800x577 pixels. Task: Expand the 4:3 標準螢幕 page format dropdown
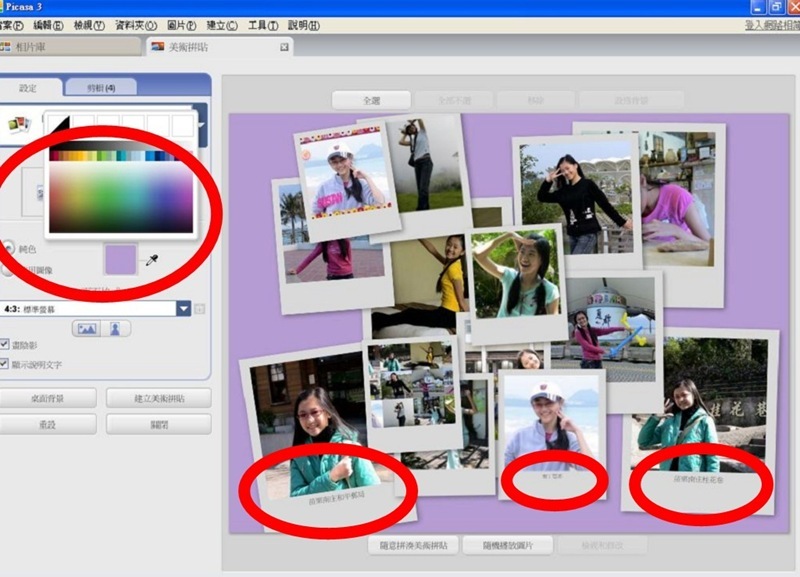coord(184,309)
